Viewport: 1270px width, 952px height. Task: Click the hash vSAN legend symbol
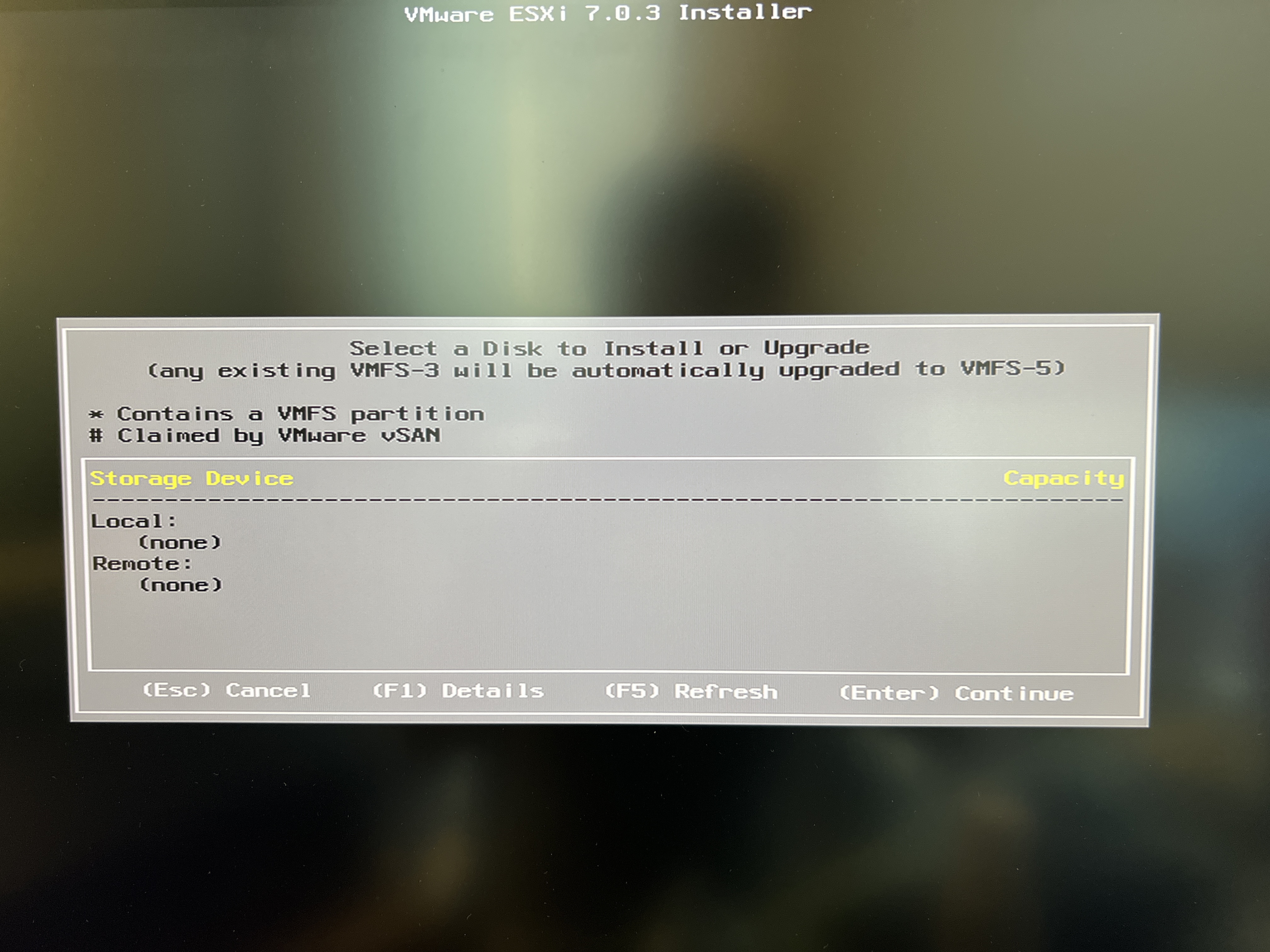point(96,435)
